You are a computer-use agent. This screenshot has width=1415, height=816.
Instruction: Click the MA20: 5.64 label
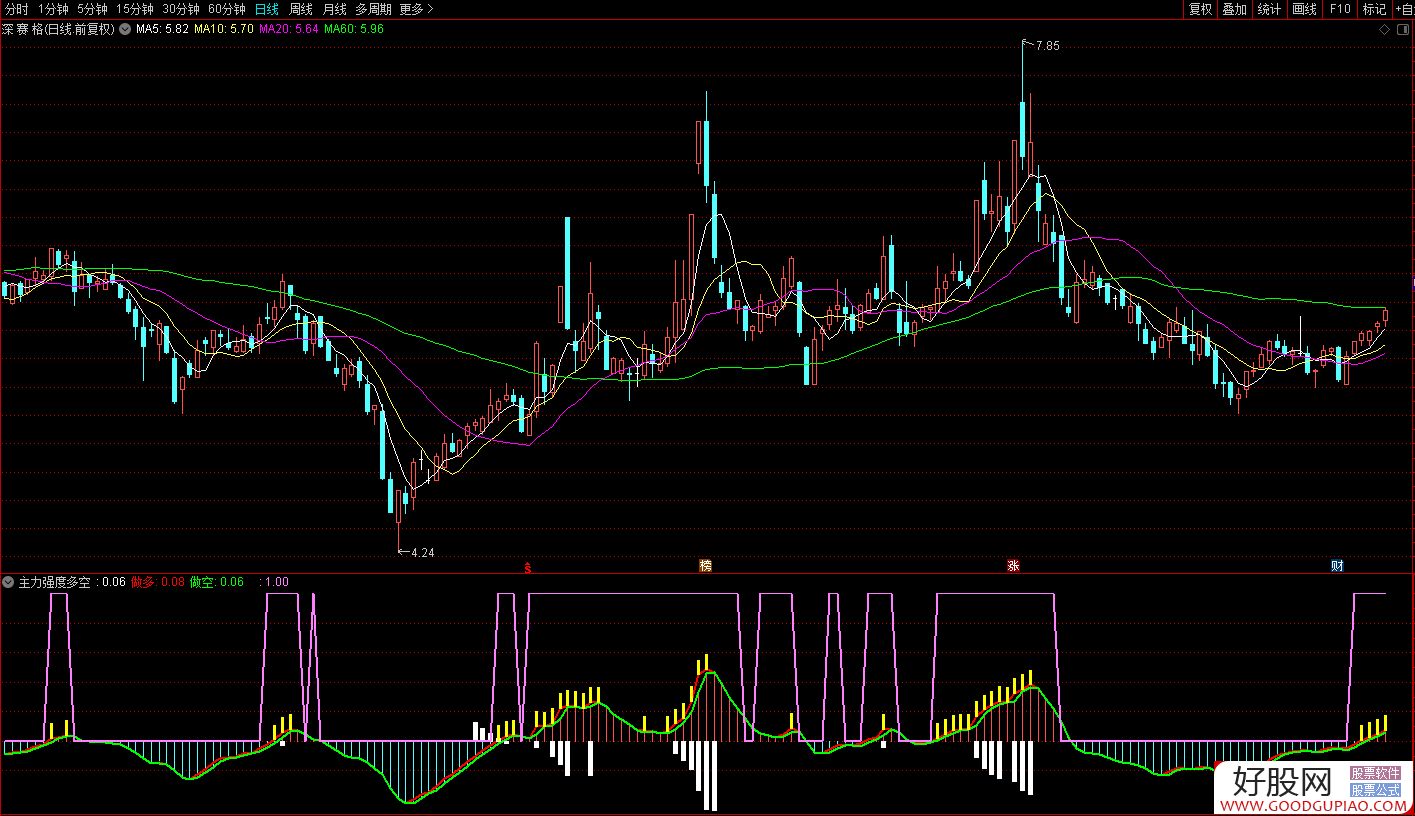click(288, 29)
